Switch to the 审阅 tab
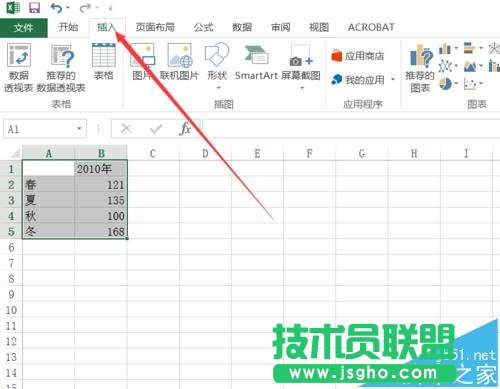Viewport: 500px width, 389px height. click(x=280, y=27)
